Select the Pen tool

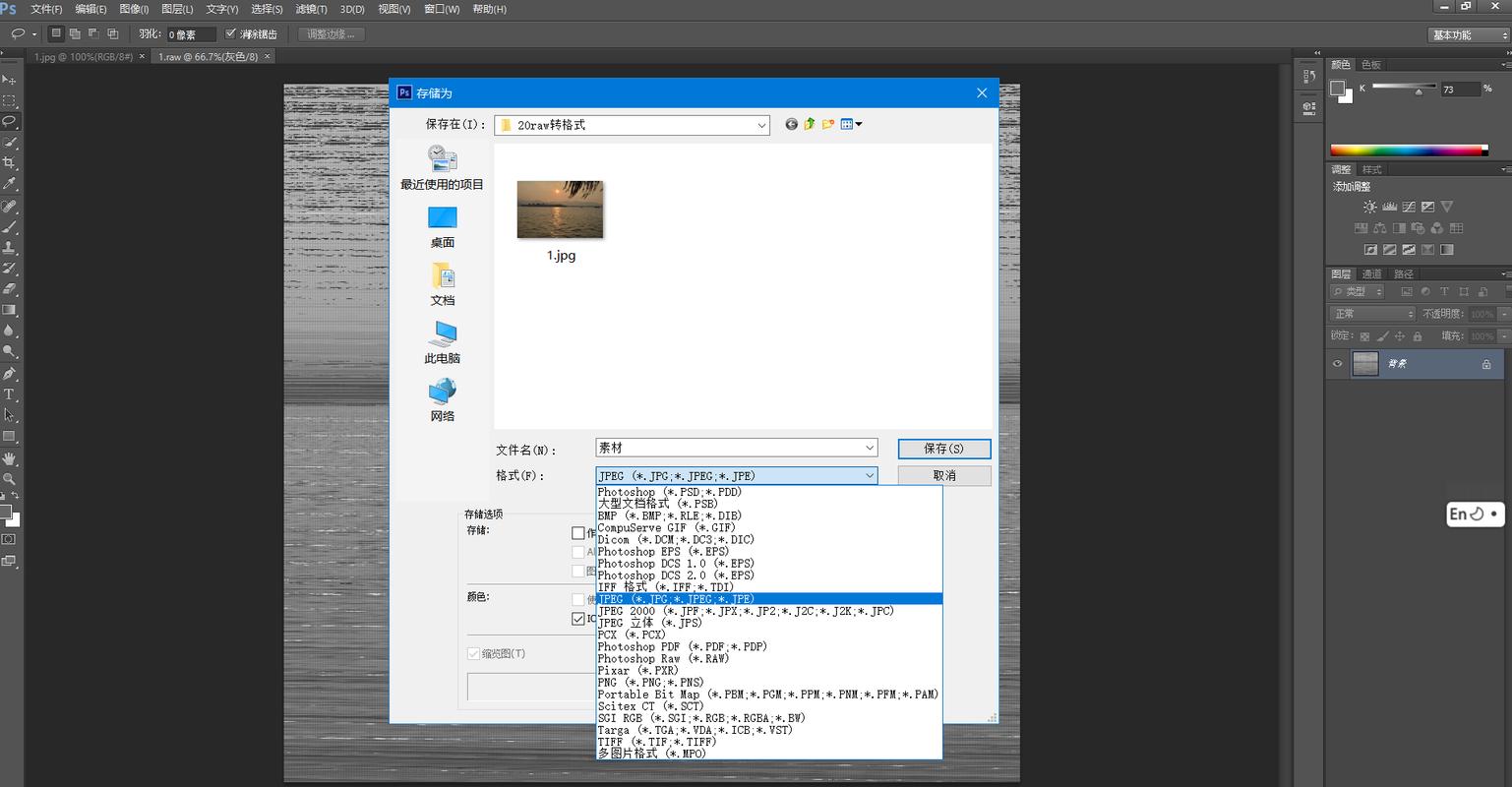pyautogui.click(x=9, y=374)
